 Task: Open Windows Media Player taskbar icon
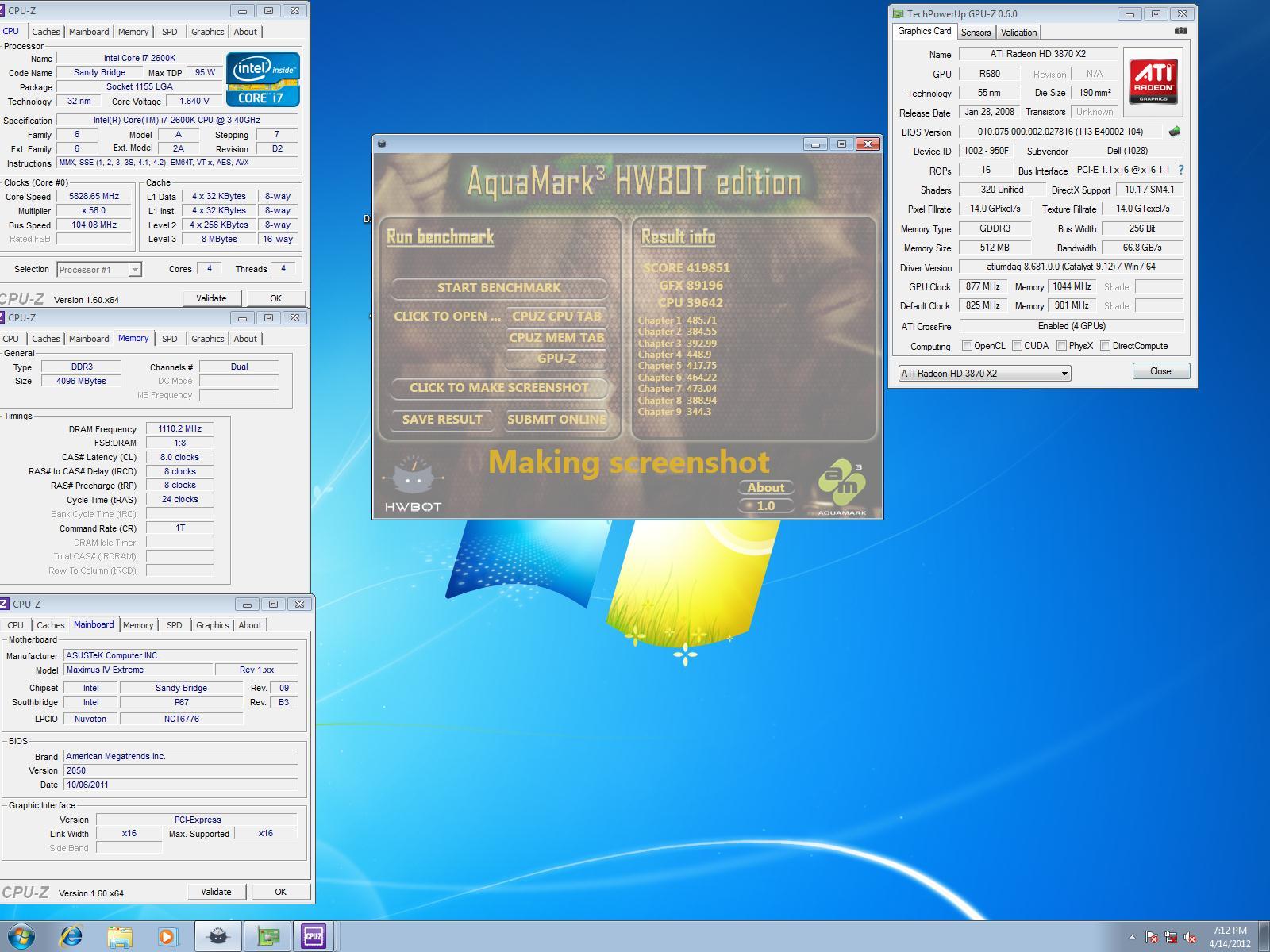point(167,937)
